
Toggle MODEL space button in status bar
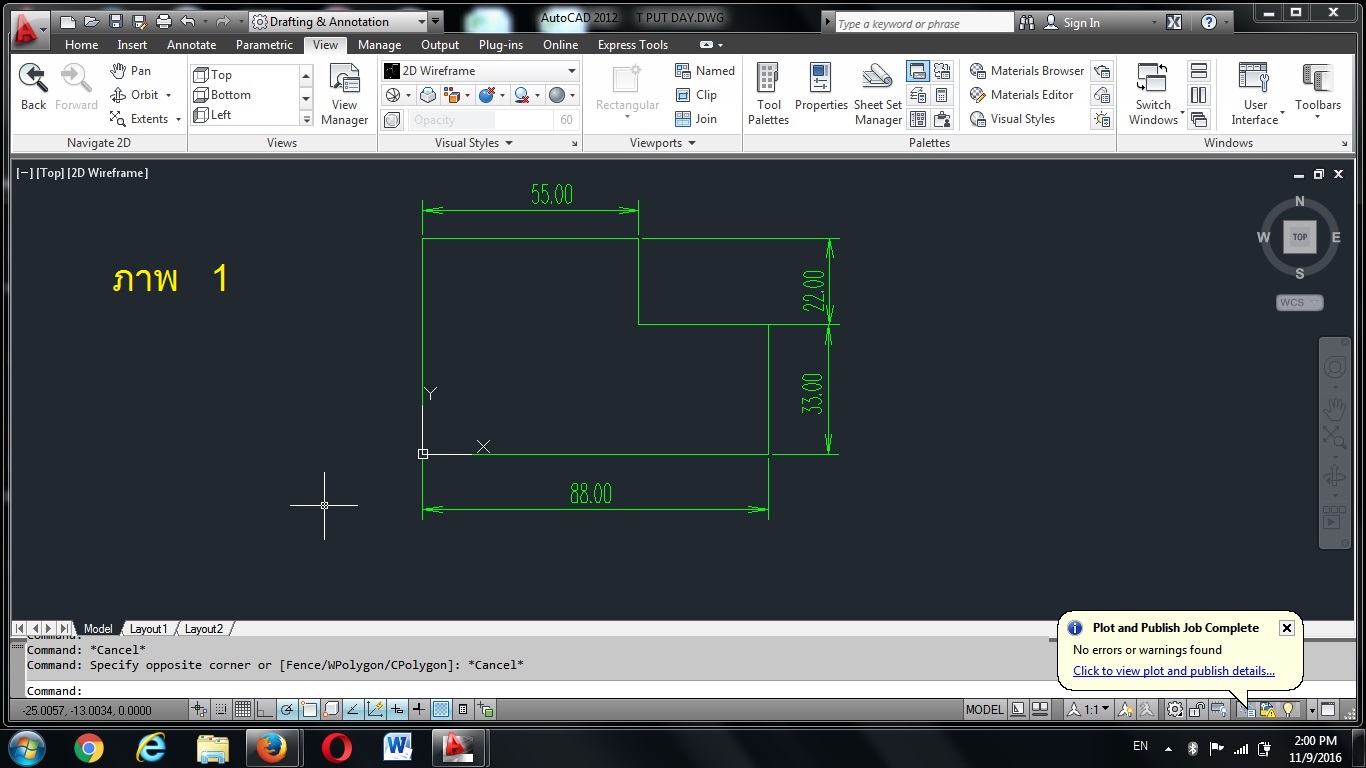click(984, 710)
